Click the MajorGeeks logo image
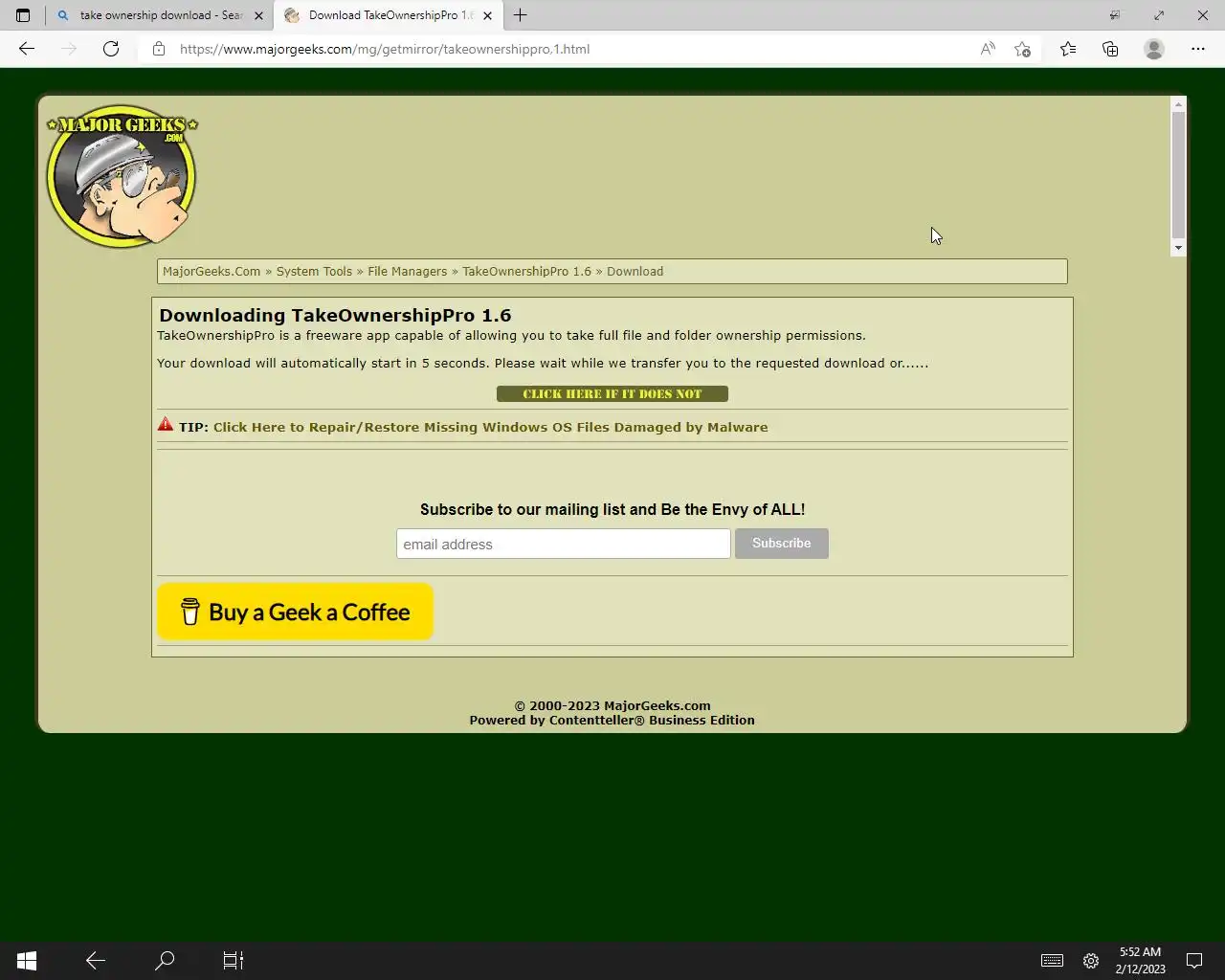The image size is (1225, 980). click(122, 176)
